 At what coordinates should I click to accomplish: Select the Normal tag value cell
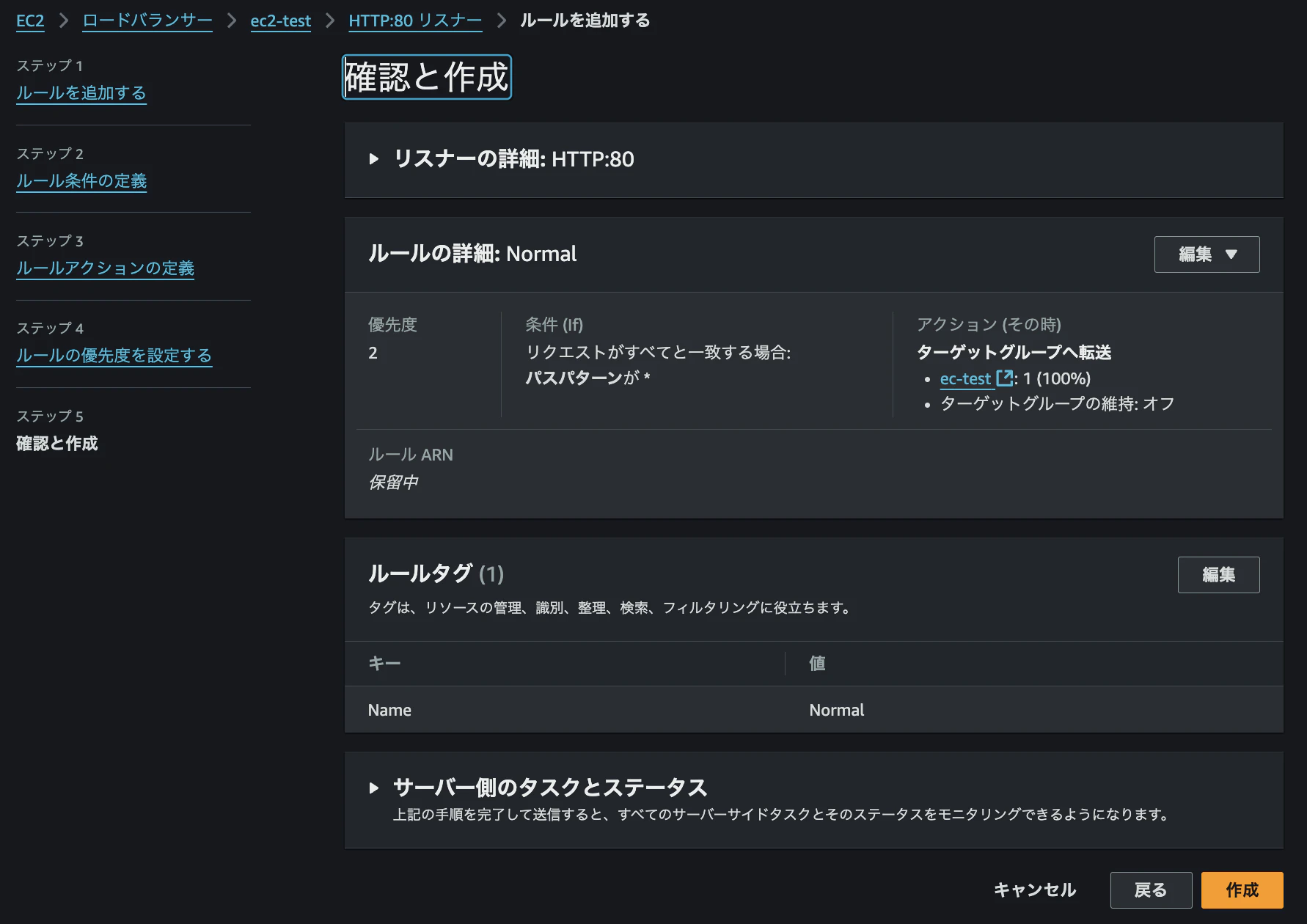click(837, 710)
